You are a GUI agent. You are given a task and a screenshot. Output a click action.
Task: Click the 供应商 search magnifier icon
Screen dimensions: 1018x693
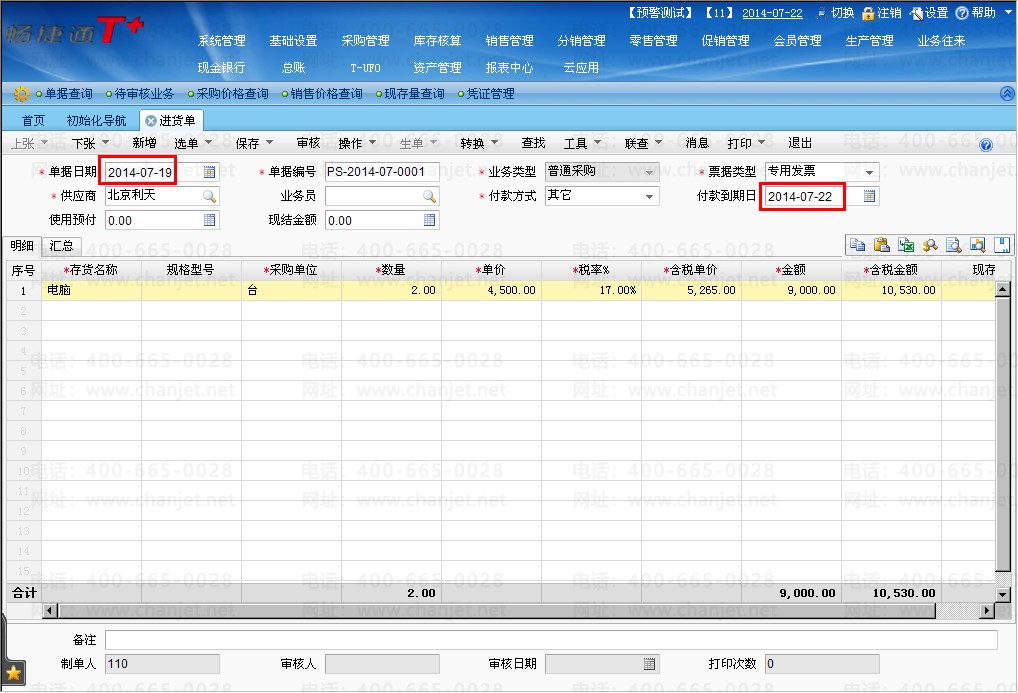click(x=209, y=196)
